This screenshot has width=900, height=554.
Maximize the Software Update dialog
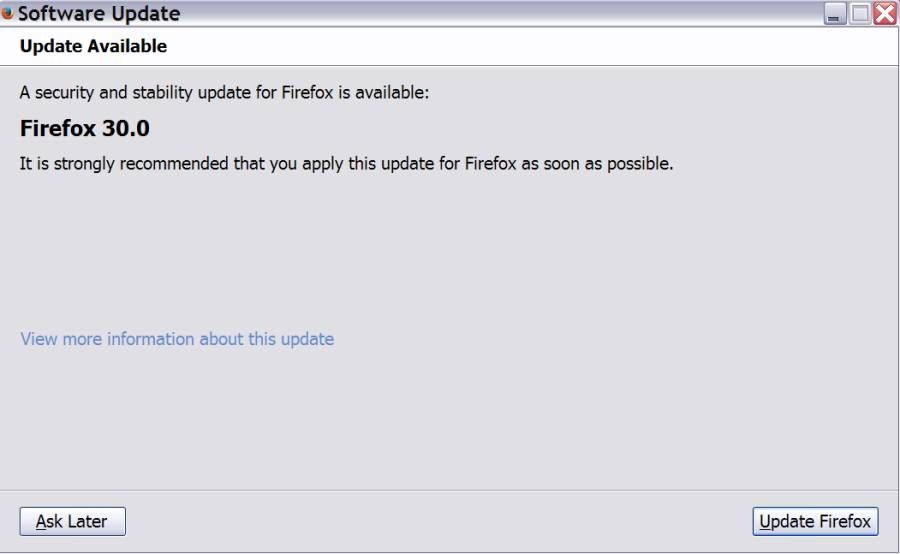click(860, 14)
